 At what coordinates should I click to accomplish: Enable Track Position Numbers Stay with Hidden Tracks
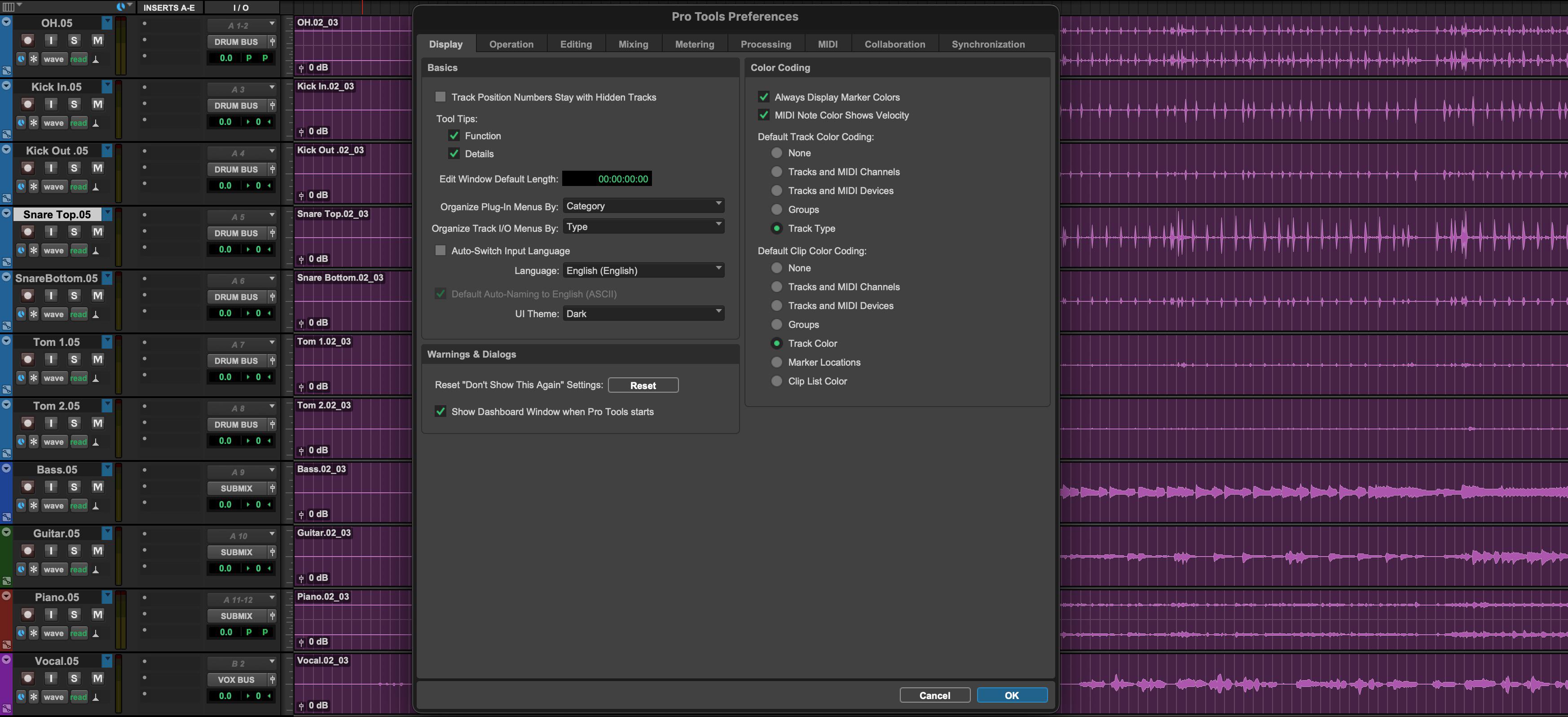tap(440, 97)
